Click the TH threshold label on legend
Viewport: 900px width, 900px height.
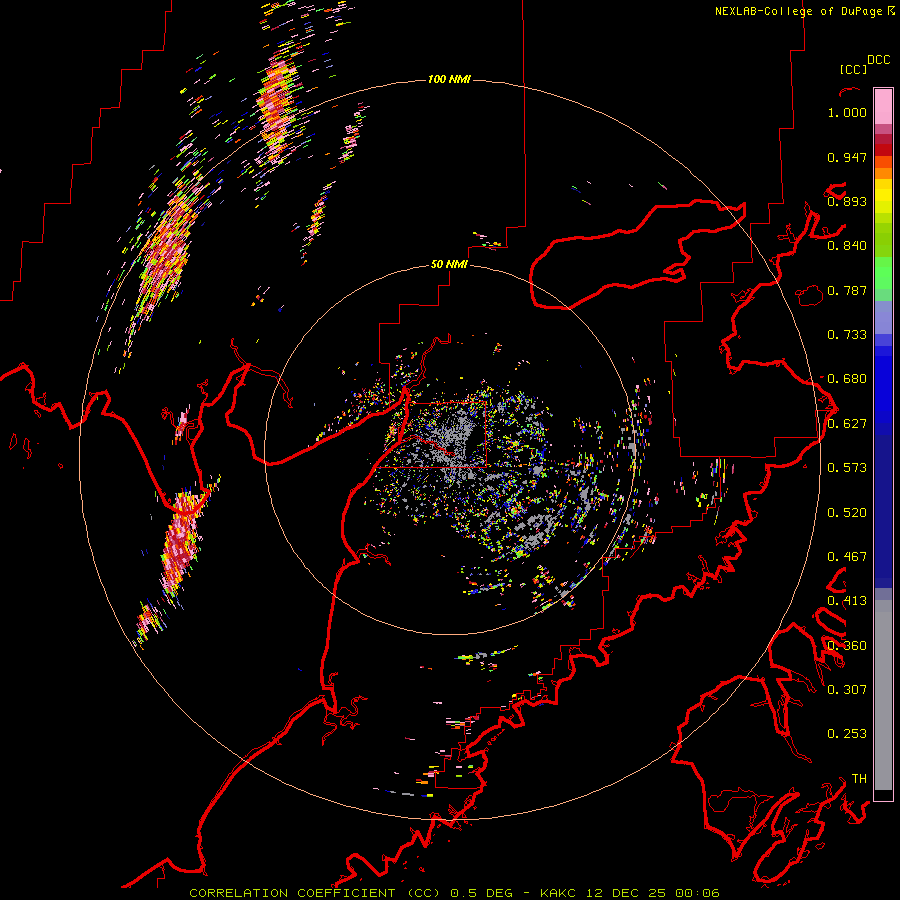tap(859, 778)
